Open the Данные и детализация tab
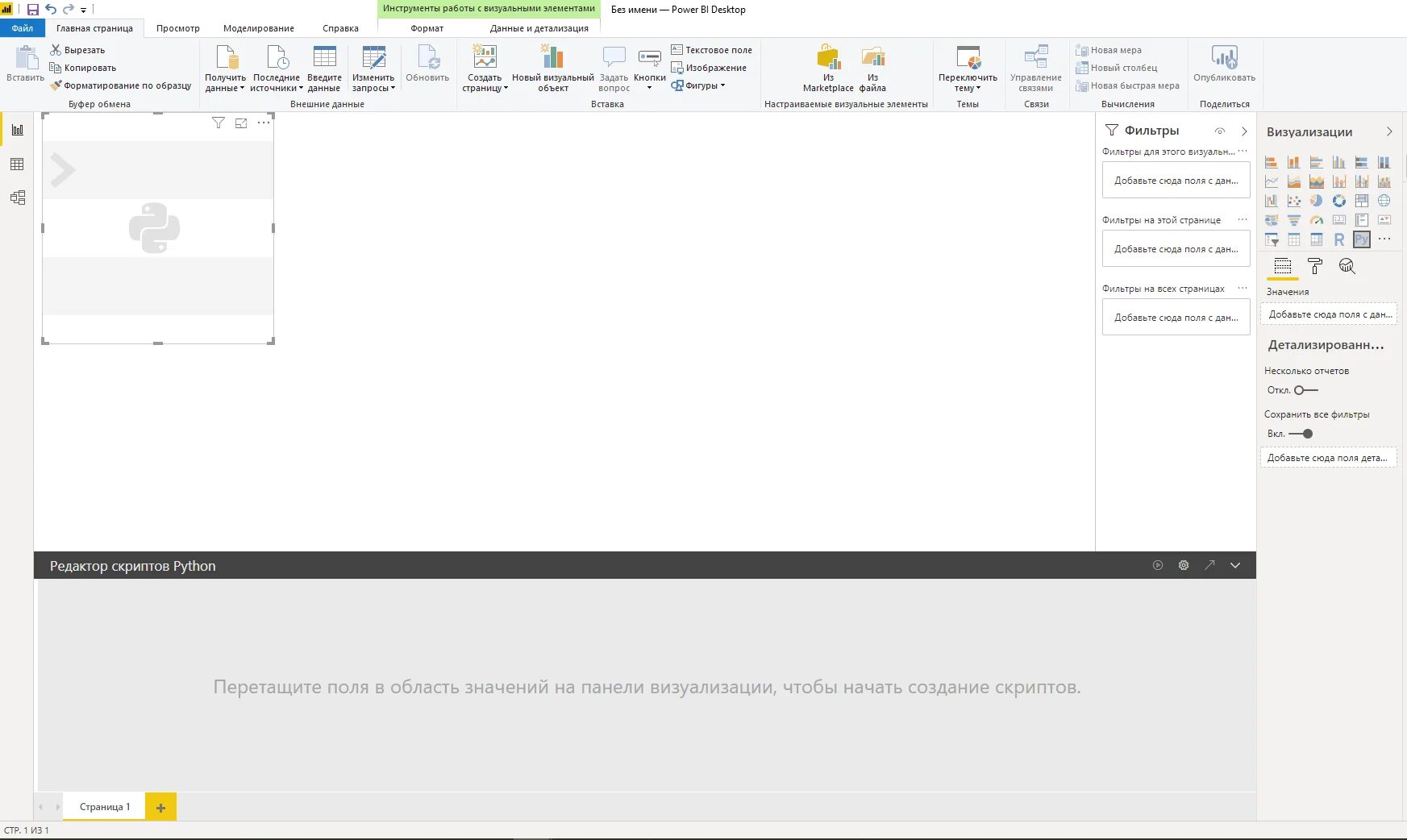This screenshot has width=1407, height=840. click(539, 28)
